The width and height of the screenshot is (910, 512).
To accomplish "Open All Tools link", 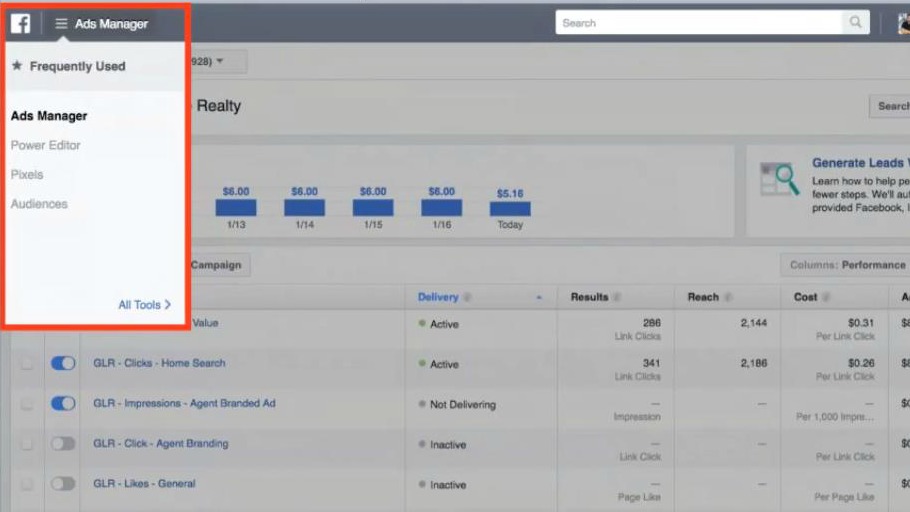I will click(x=139, y=305).
